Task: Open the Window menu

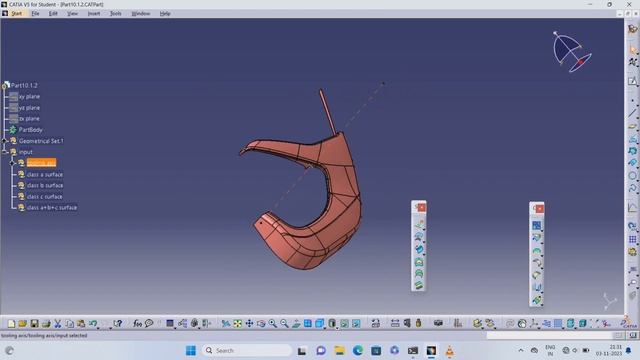Action: point(140,13)
